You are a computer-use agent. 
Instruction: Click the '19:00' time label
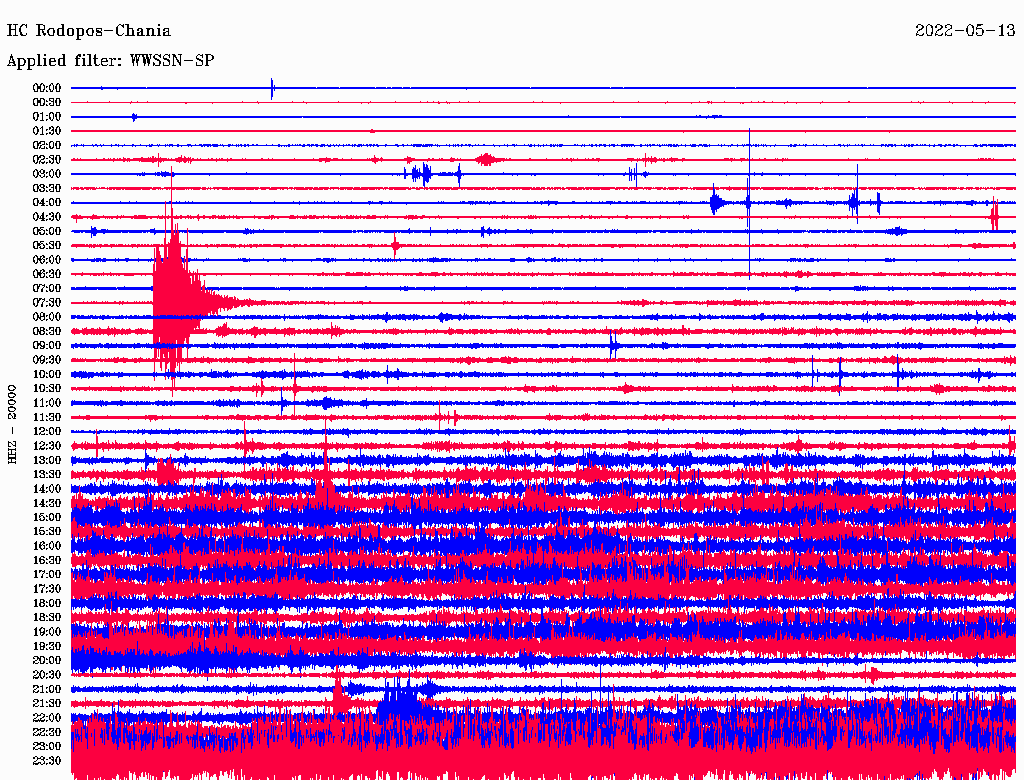click(47, 632)
